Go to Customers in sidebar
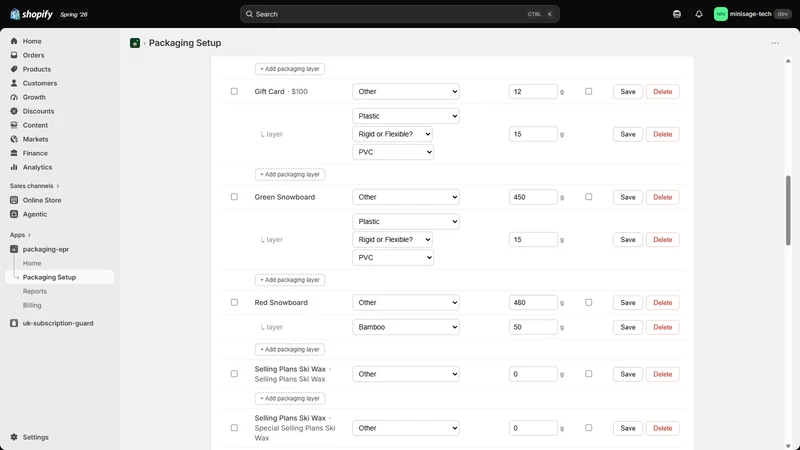The image size is (800, 450). 40,83
